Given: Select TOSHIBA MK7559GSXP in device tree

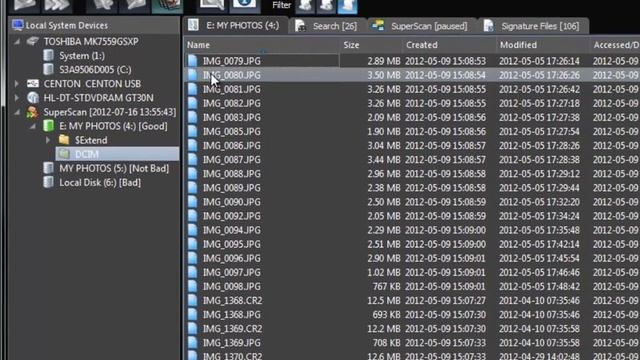Looking at the screenshot, I should (x=91, y=41).
